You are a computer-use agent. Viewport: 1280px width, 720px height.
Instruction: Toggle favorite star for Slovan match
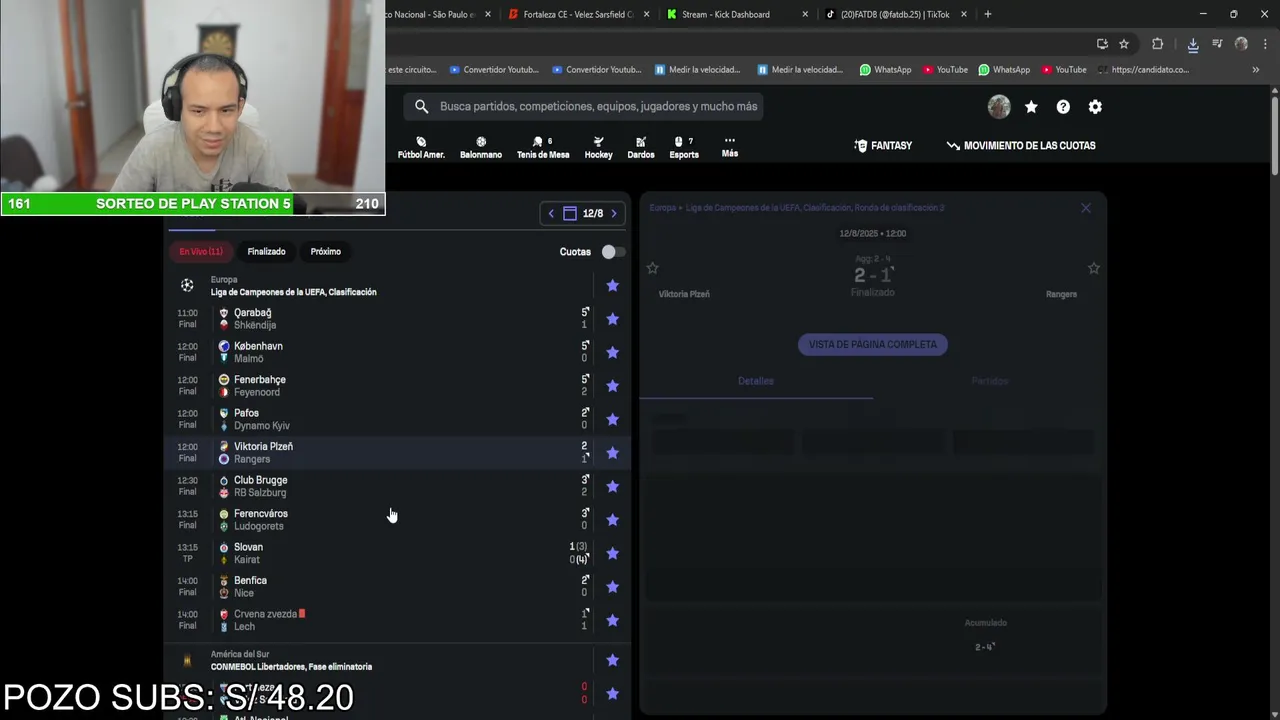click(612, 554)
